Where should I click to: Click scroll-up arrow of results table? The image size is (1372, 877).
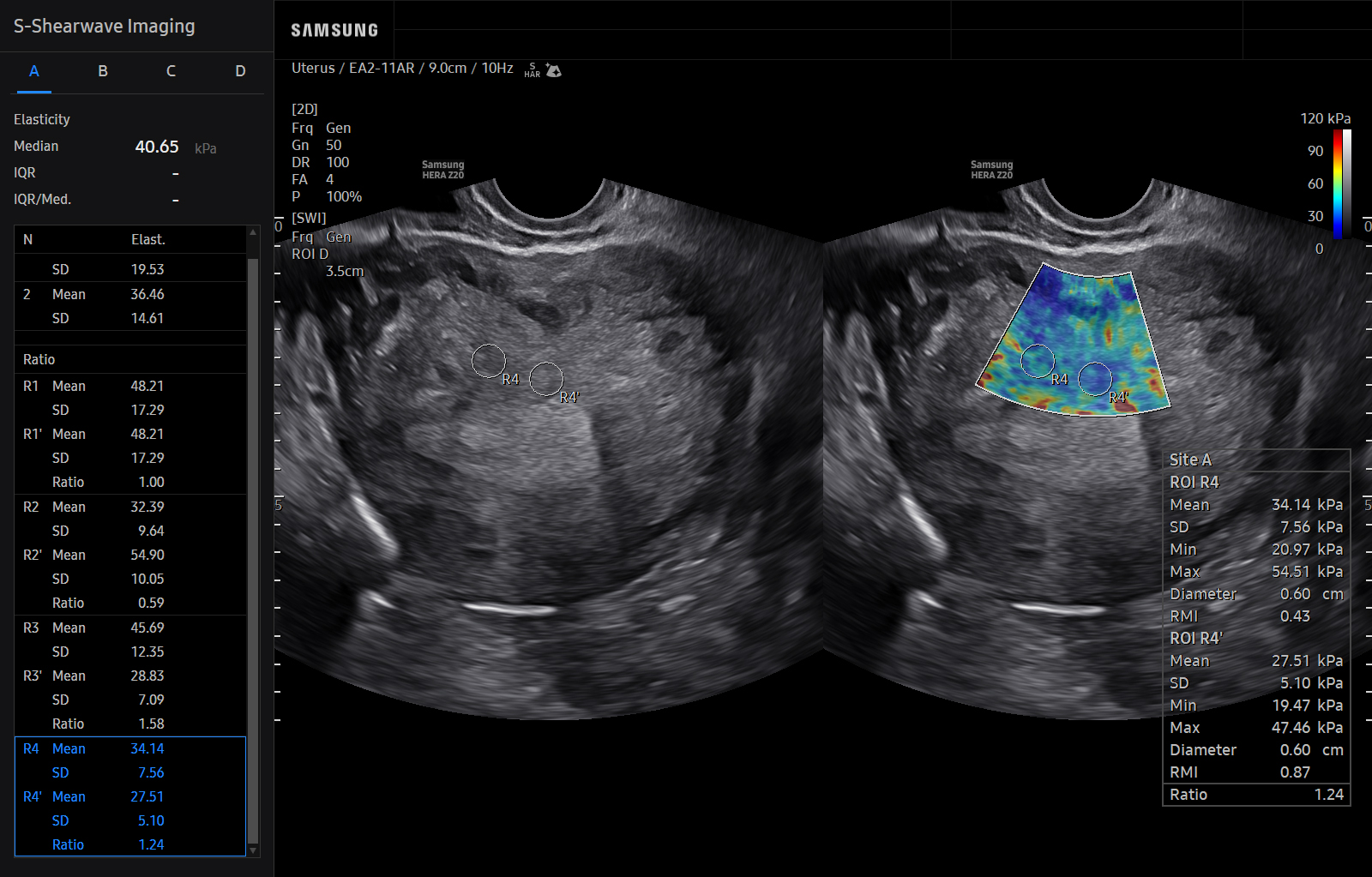253,232
